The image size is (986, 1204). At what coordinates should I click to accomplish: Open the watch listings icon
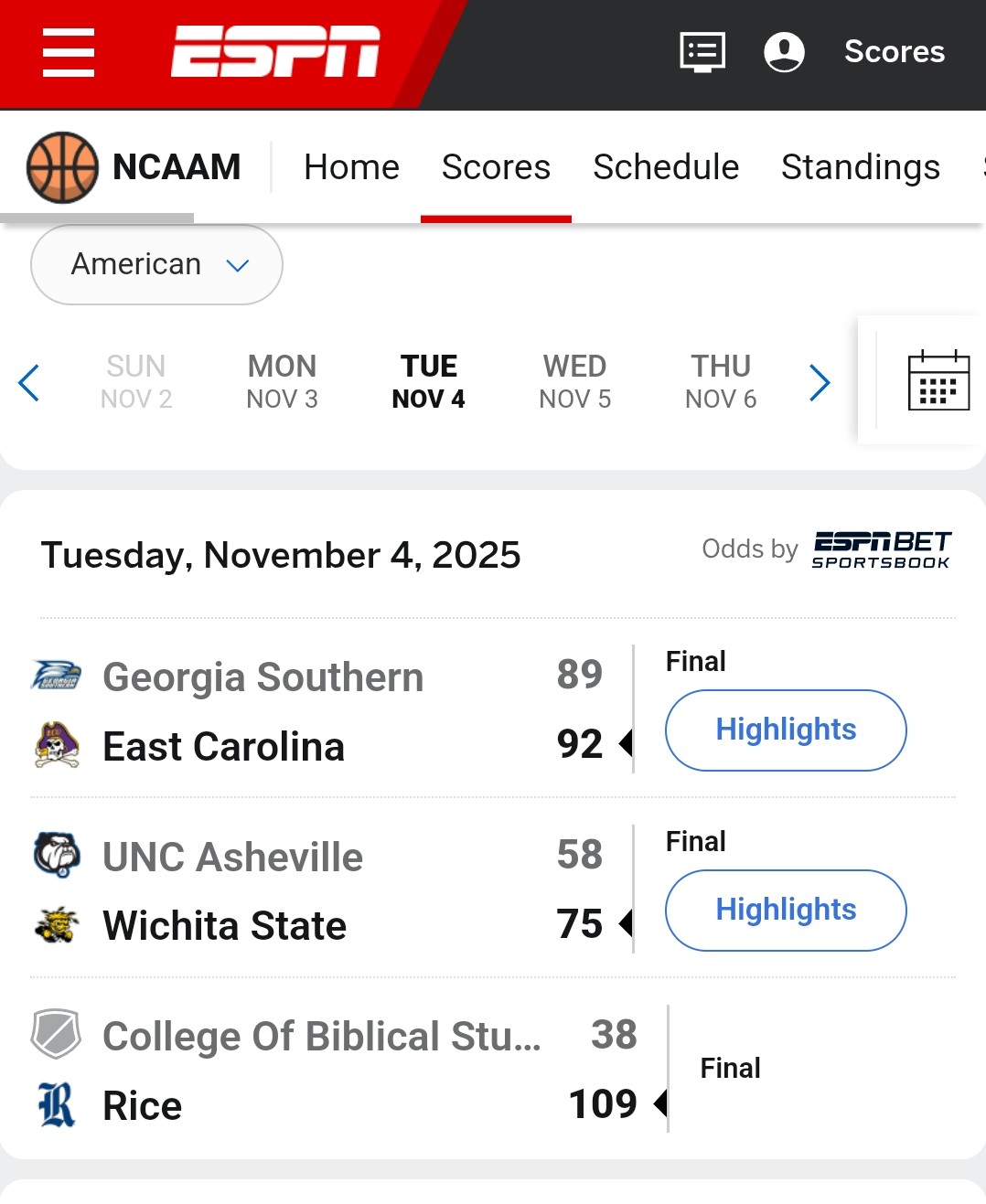click(702, 52)
